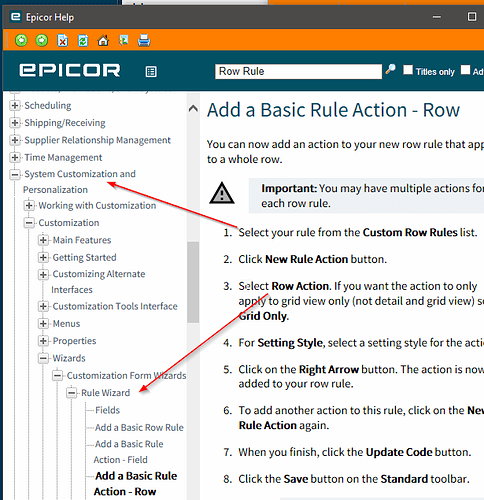The height and width of the screenshot is (500, 484).
Task: Collapse Customization Form Wizards node
Action: click(57, 376)
